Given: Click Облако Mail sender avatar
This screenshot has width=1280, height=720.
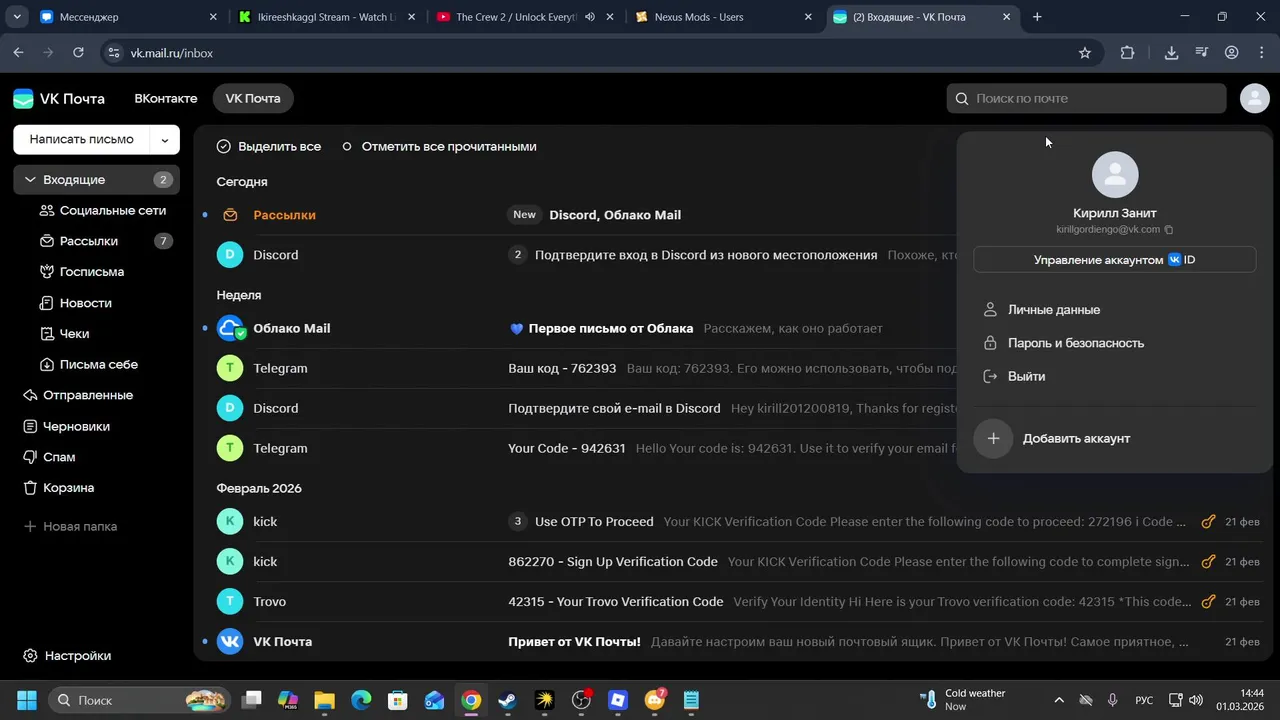Looking at the screenshot, I should 230,328.
